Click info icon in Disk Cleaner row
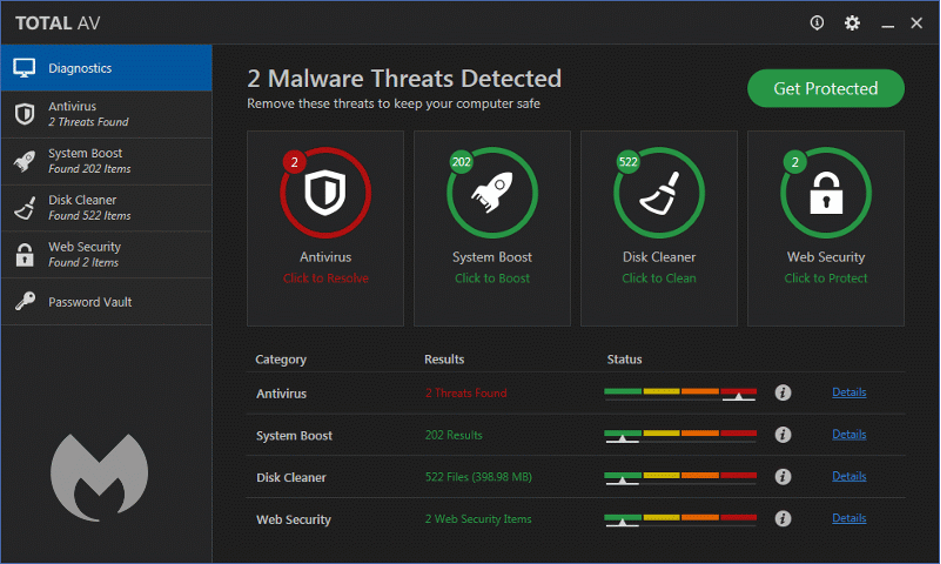 (783, 477)
